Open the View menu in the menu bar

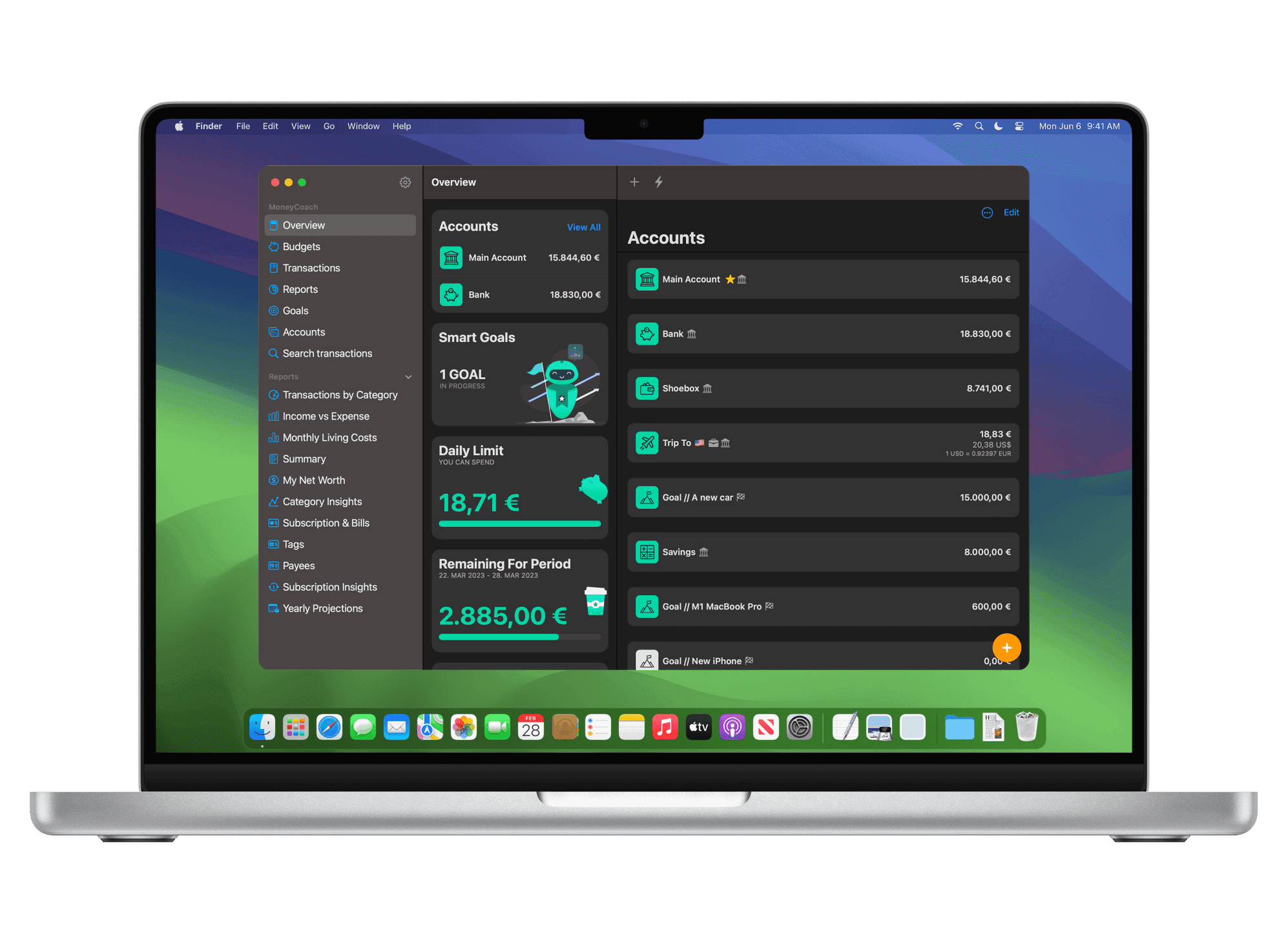click(x=300, y=126)
